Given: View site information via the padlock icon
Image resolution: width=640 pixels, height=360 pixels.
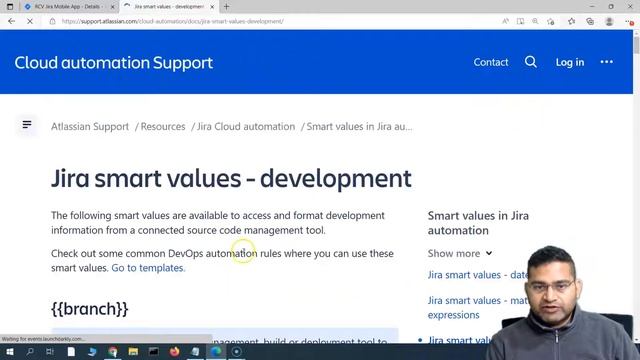Looking at the screenshot, I should coord(52,21).
